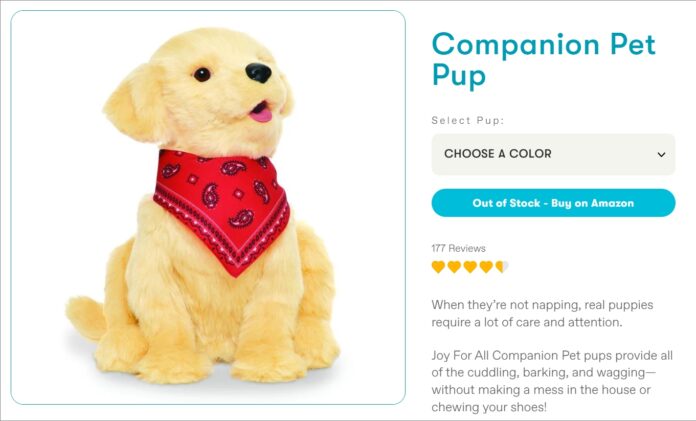The width and height of the screenshot is (696, 421).
Task: Click the pup's dark eye
Action: (202, 74)
